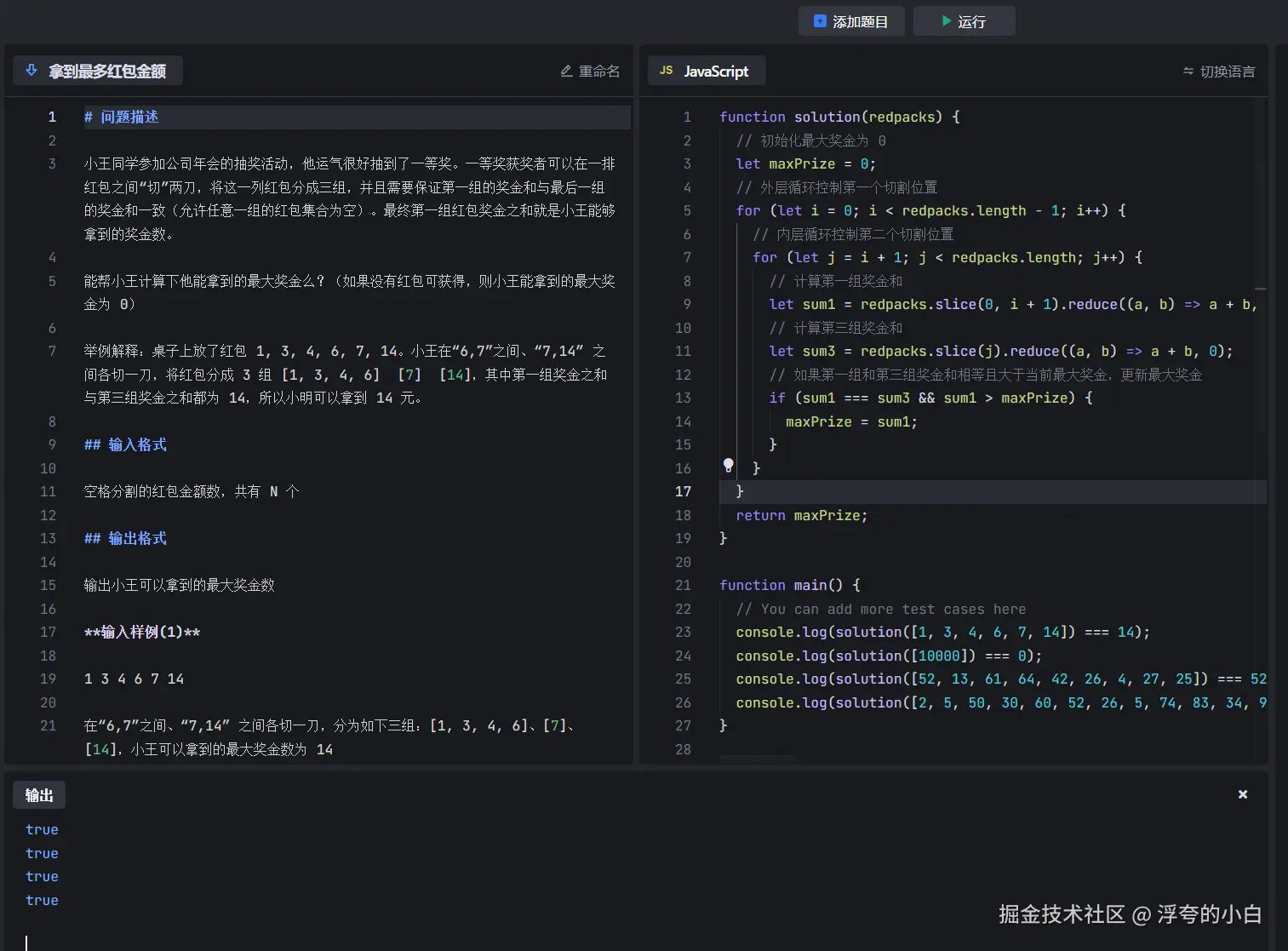
Task: Click the download arrow icon beside problem title
Action: 31,70
